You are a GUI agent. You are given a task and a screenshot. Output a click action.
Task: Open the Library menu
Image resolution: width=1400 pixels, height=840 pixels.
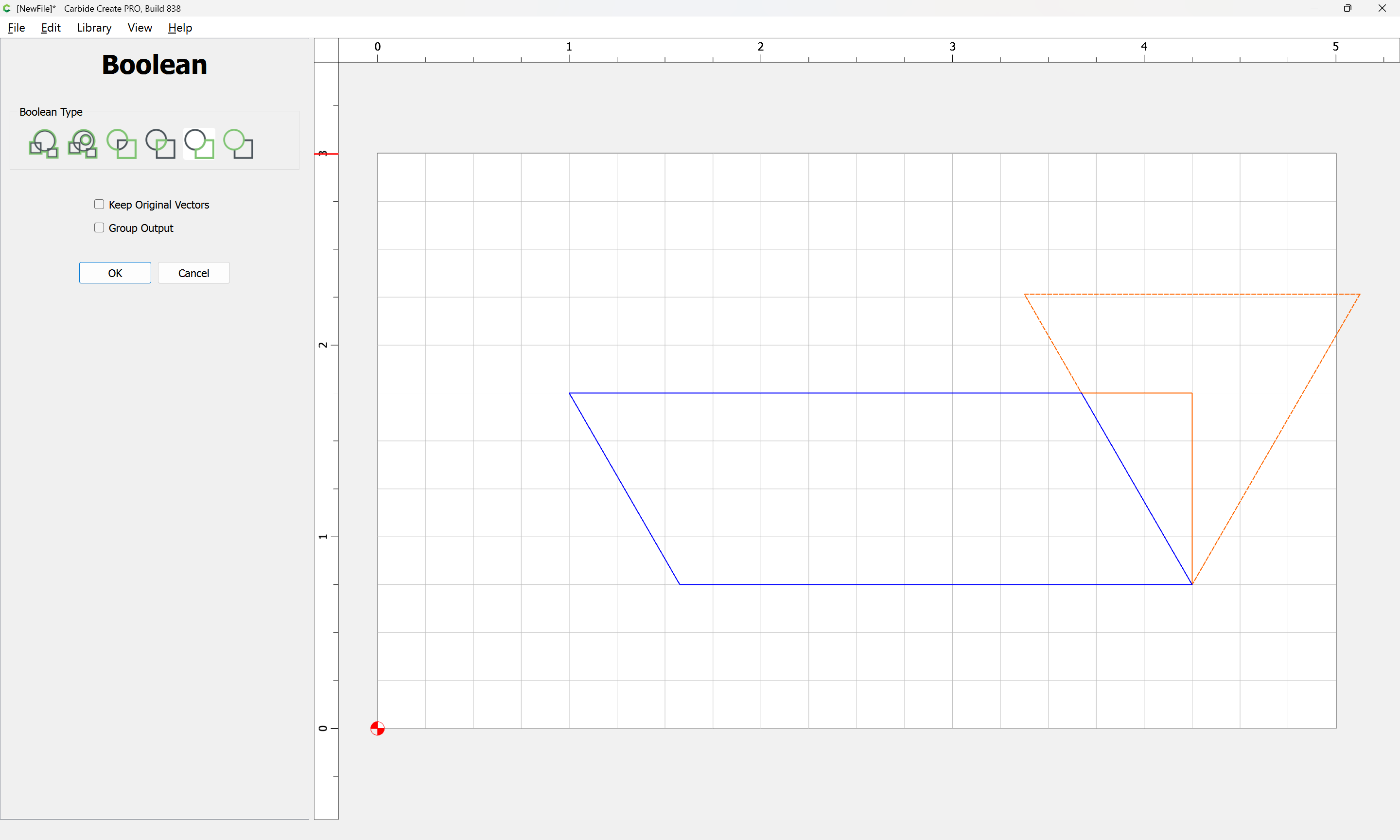(x=94, y=28)
